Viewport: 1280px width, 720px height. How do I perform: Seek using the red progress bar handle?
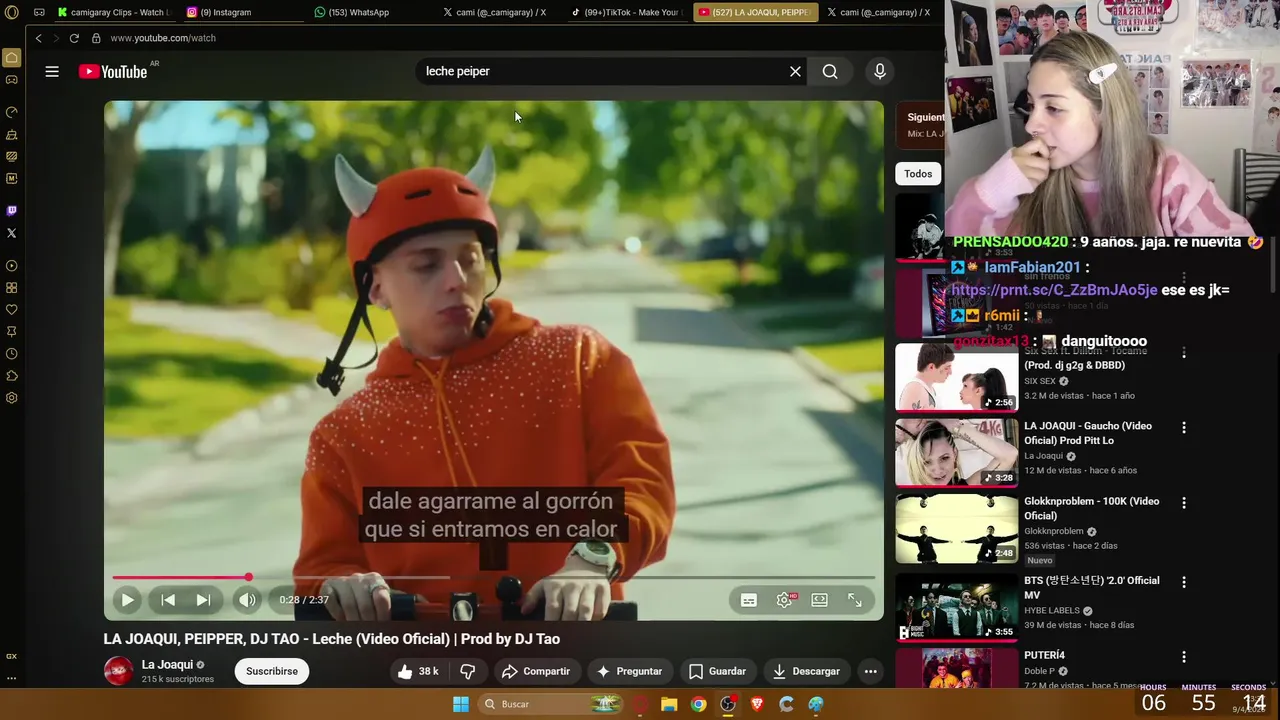(248, 577)
